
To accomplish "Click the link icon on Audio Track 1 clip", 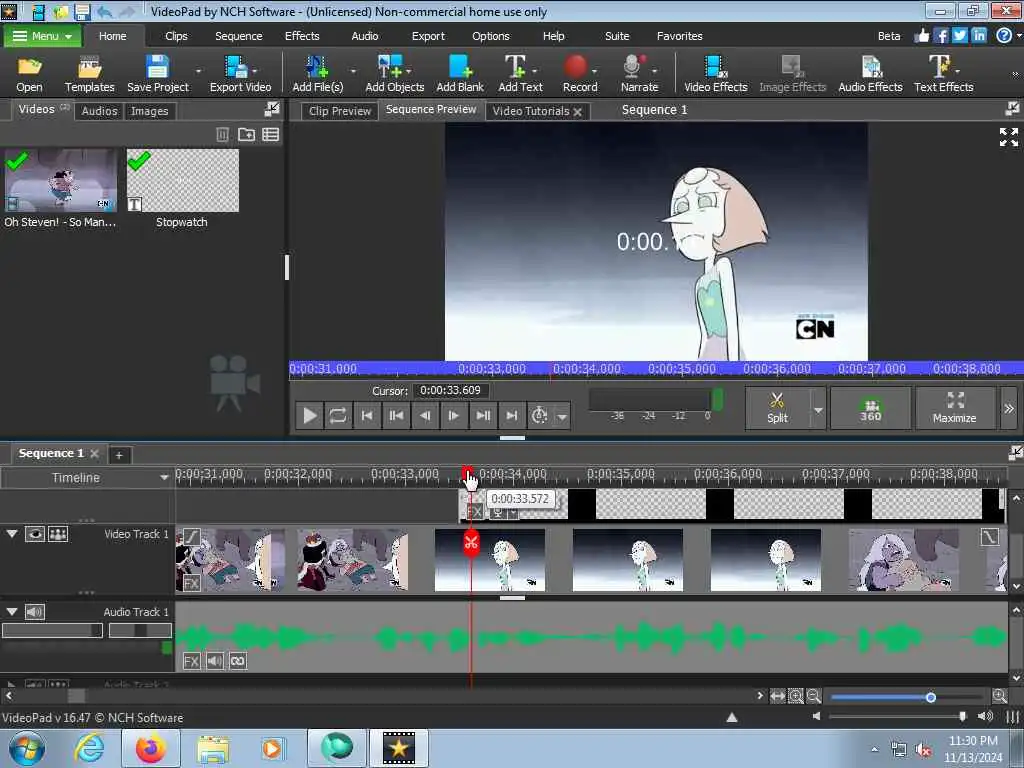I will point(238,661).
